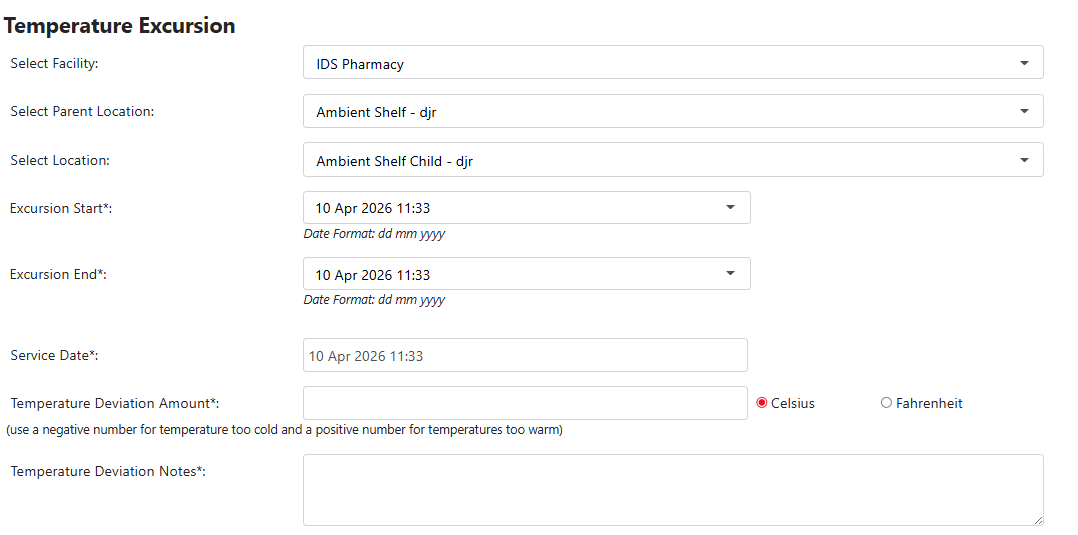Click the Excursion Start date value
Viewport: 1078px width, 535px height.
tap(373, 208)
